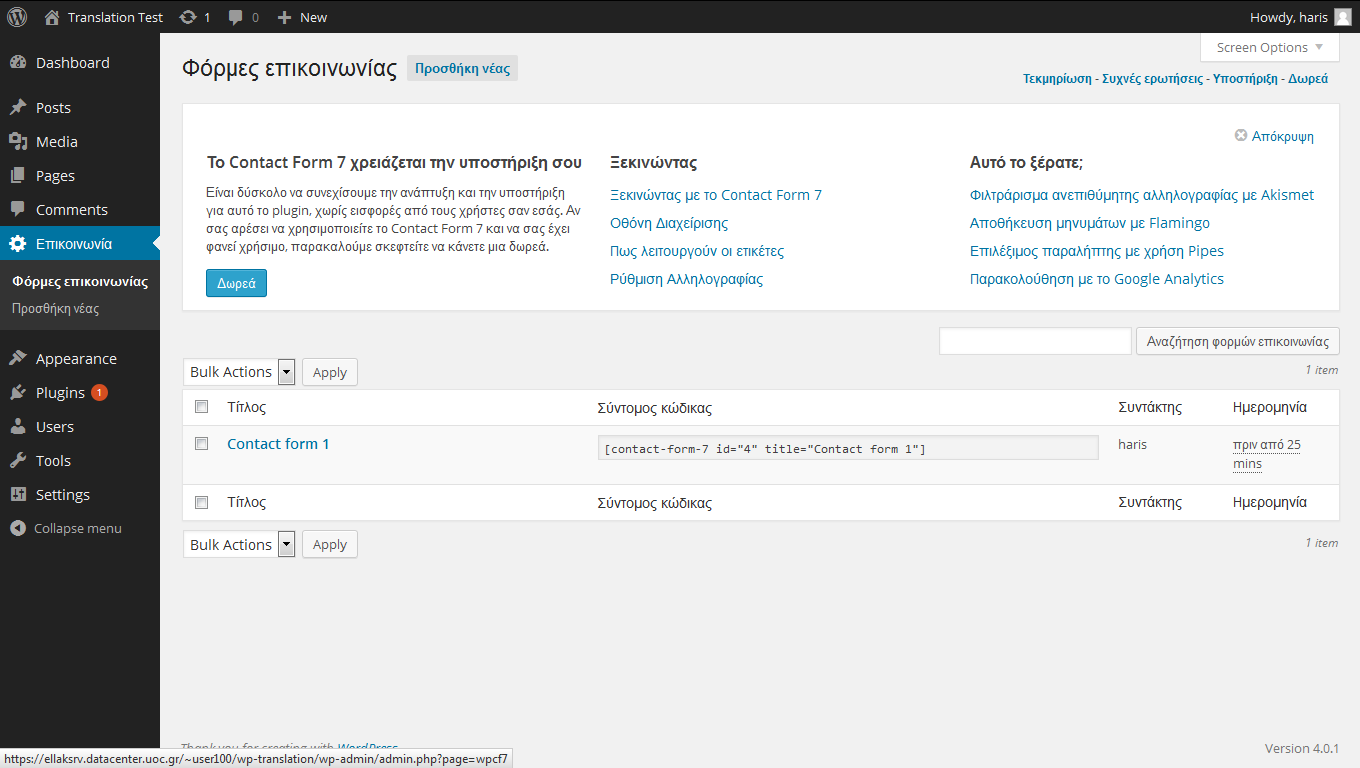
Task: Click in the contact forms search field
Action: [1035, 341]
